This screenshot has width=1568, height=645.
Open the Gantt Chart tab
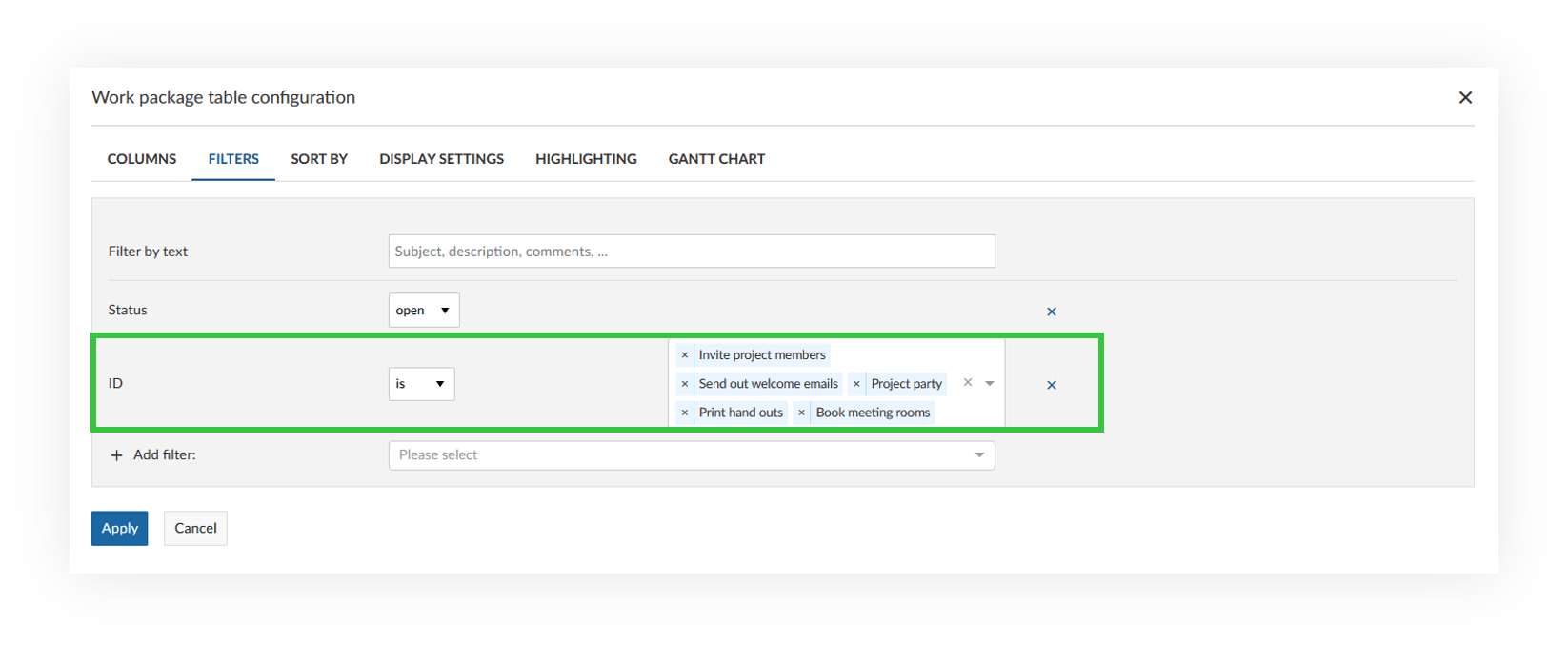tap(716, 159)
